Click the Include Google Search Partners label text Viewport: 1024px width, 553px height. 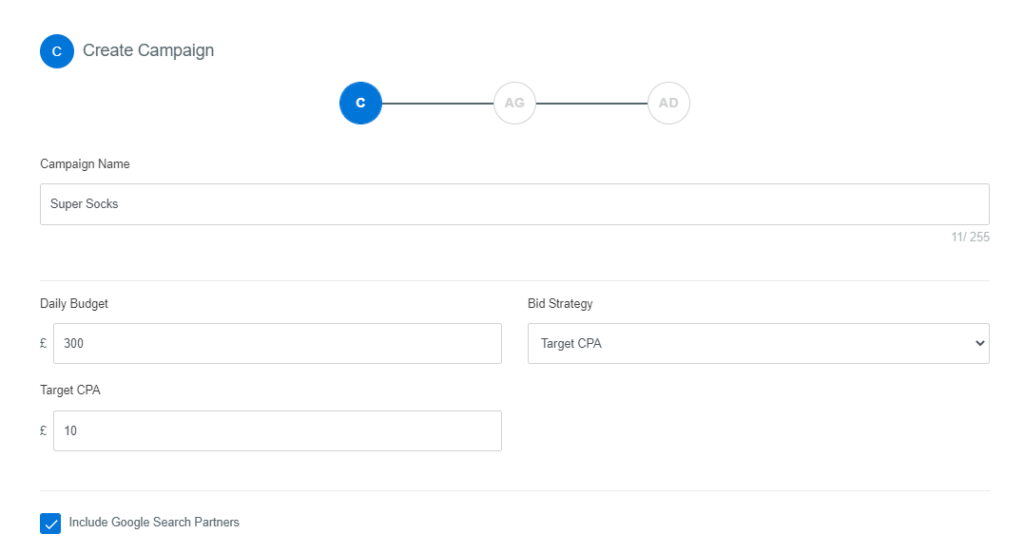coord(154,522)
